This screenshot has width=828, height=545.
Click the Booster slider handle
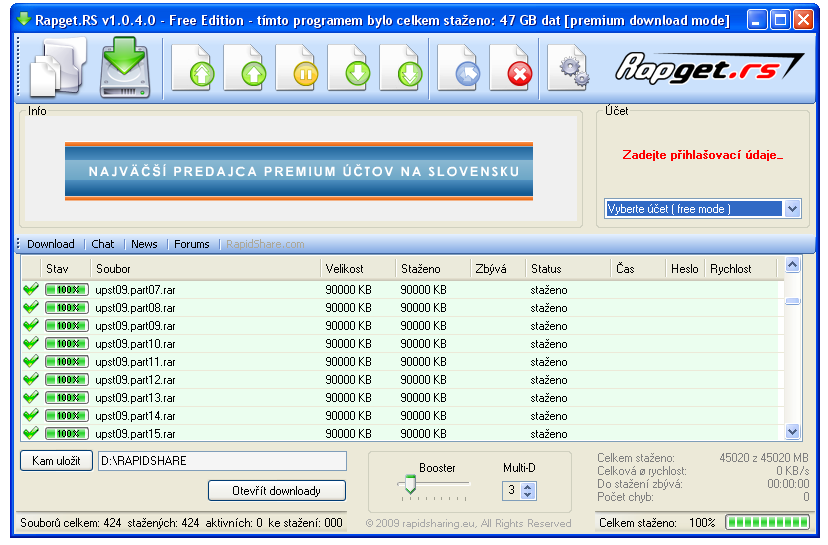pos(410,484)
